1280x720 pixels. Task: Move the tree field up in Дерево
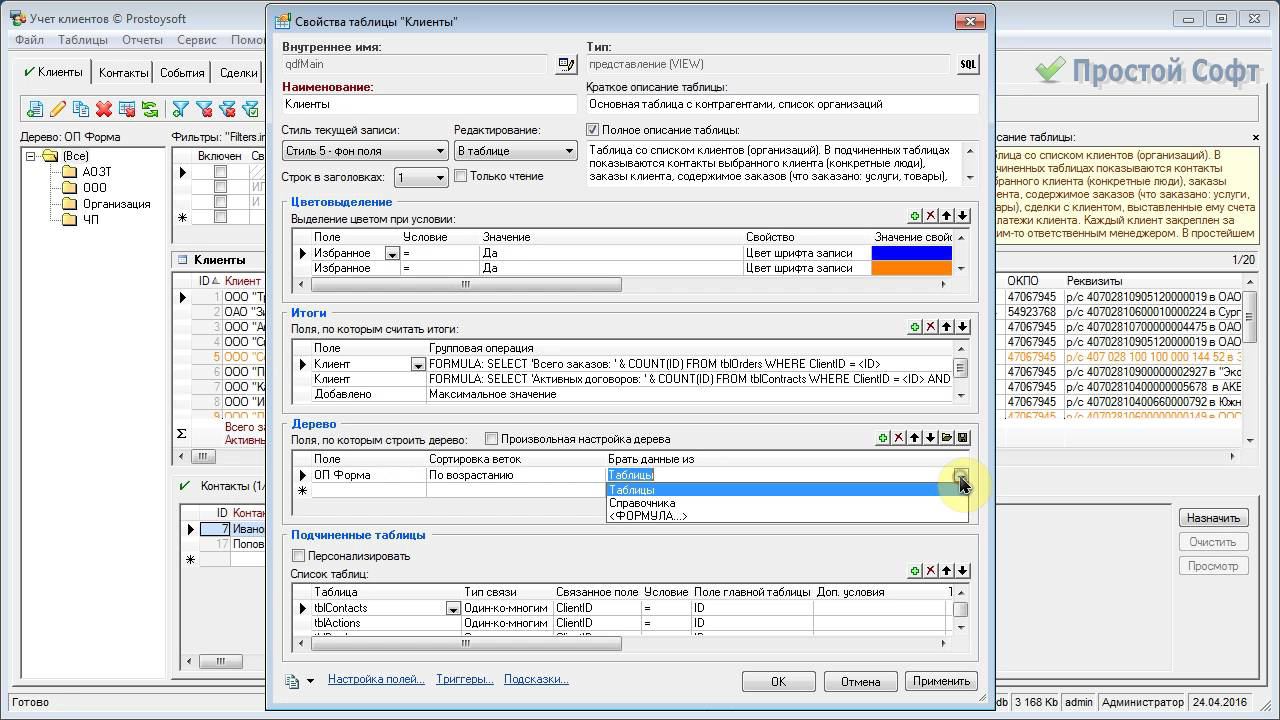914,438
